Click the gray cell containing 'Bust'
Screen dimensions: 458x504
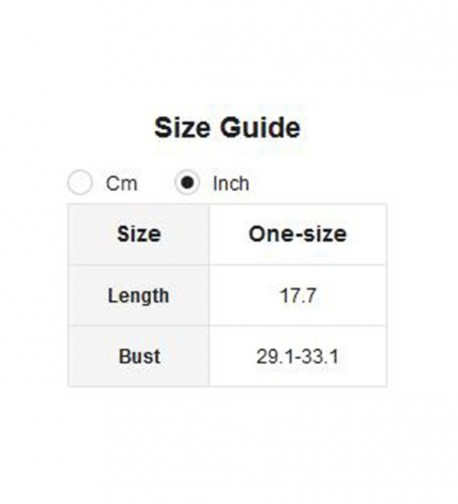139,356
